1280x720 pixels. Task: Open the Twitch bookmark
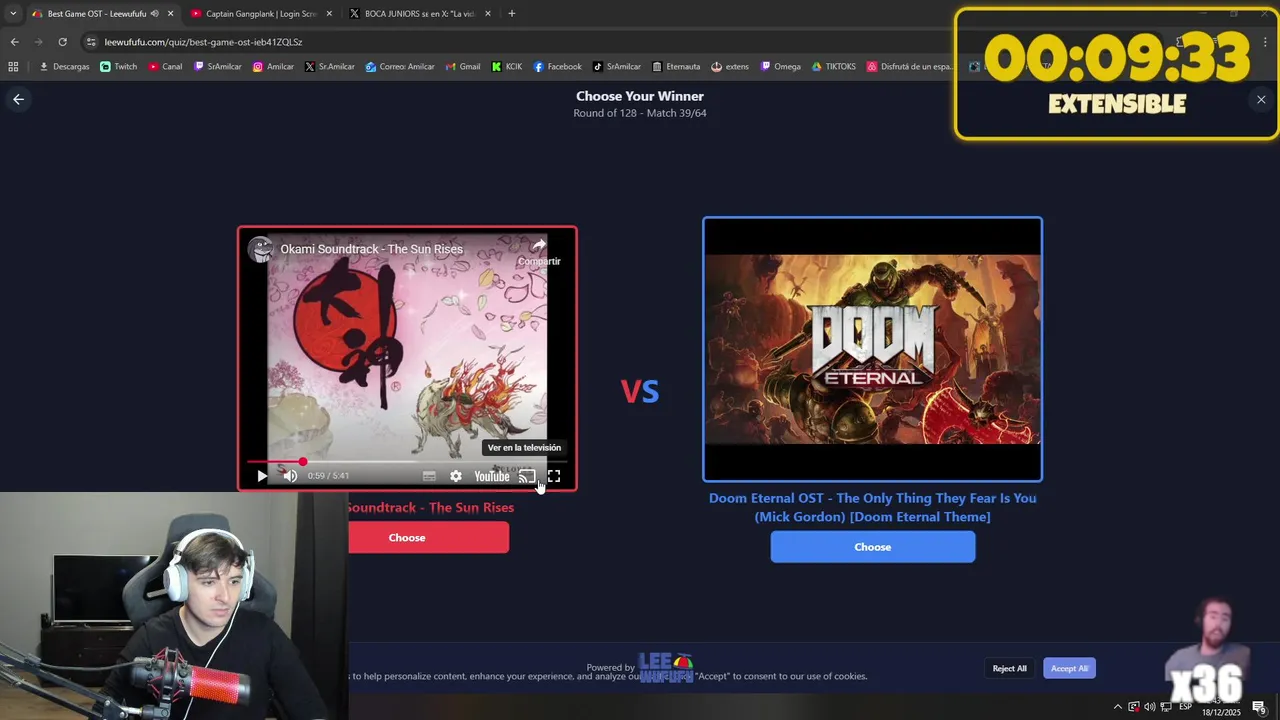pyautogui.click(x=119, y=66)
